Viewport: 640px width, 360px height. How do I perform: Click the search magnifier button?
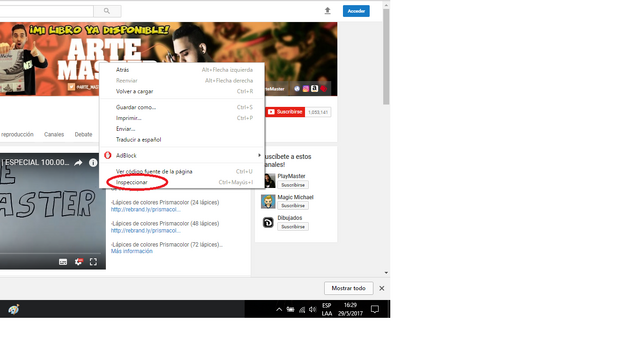pyautogui.click(x=107, y=11)
